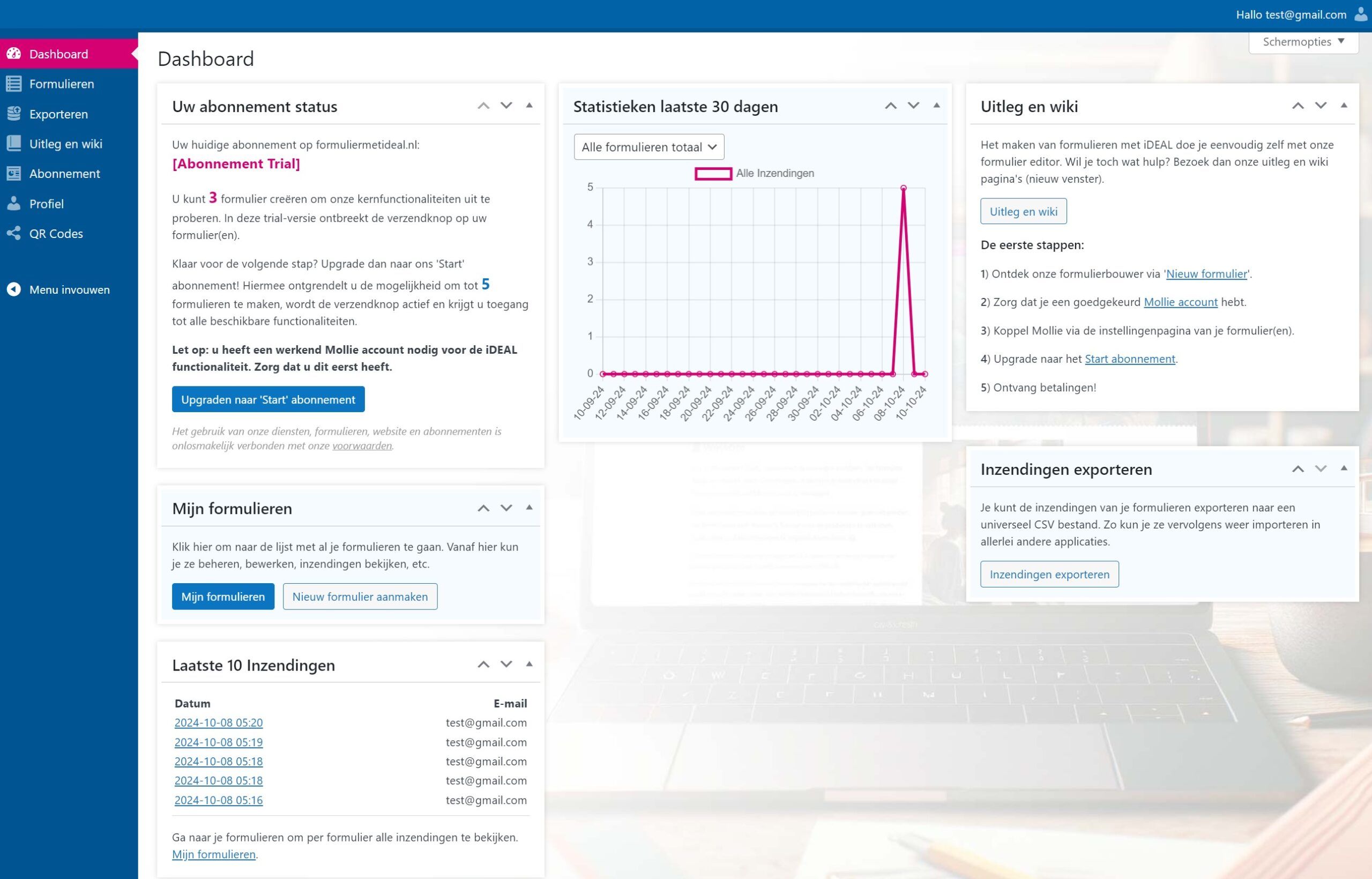
Task: Collapse the 'Uw abonnement status' panel
Action: [529, 105]
